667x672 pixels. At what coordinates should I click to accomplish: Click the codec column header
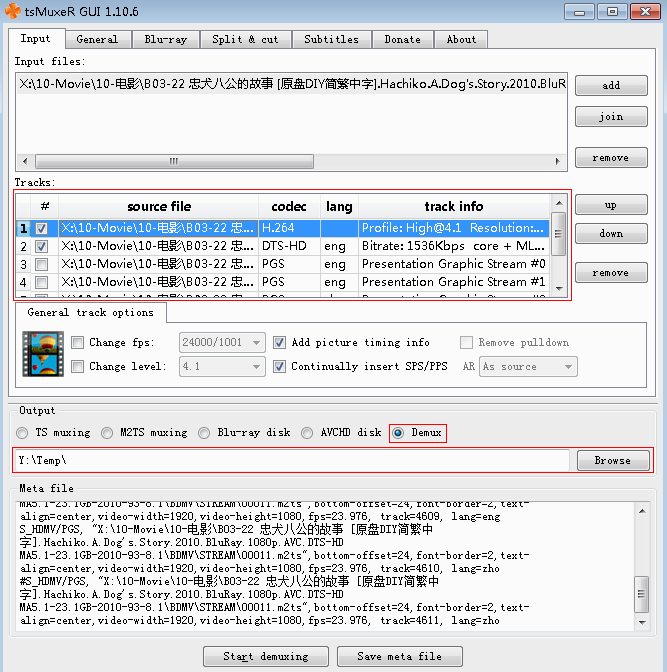point(289,207)
